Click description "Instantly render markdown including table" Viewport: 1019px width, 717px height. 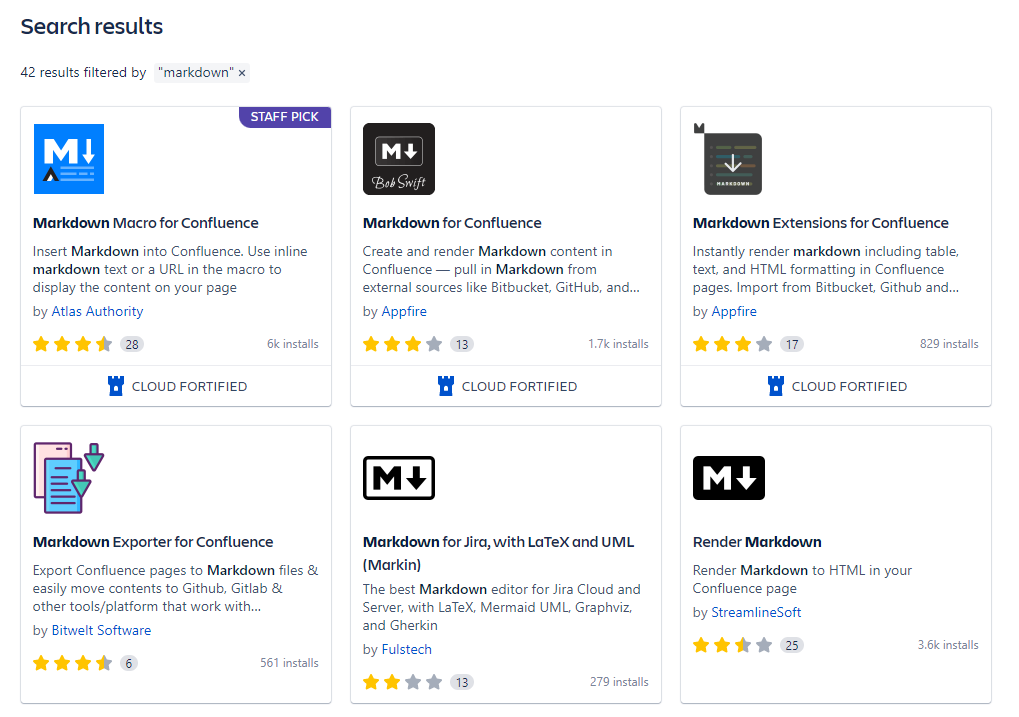click(826, 270)
